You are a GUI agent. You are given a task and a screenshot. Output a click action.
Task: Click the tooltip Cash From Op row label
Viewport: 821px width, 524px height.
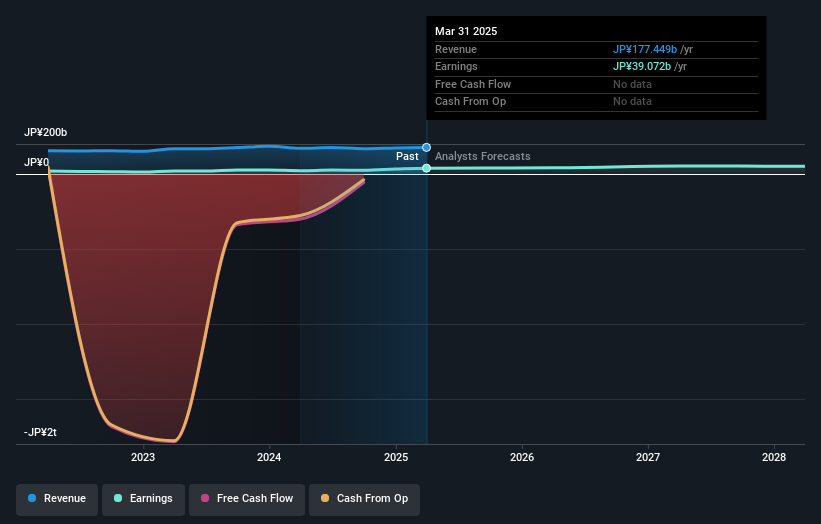tap(470, 102)
